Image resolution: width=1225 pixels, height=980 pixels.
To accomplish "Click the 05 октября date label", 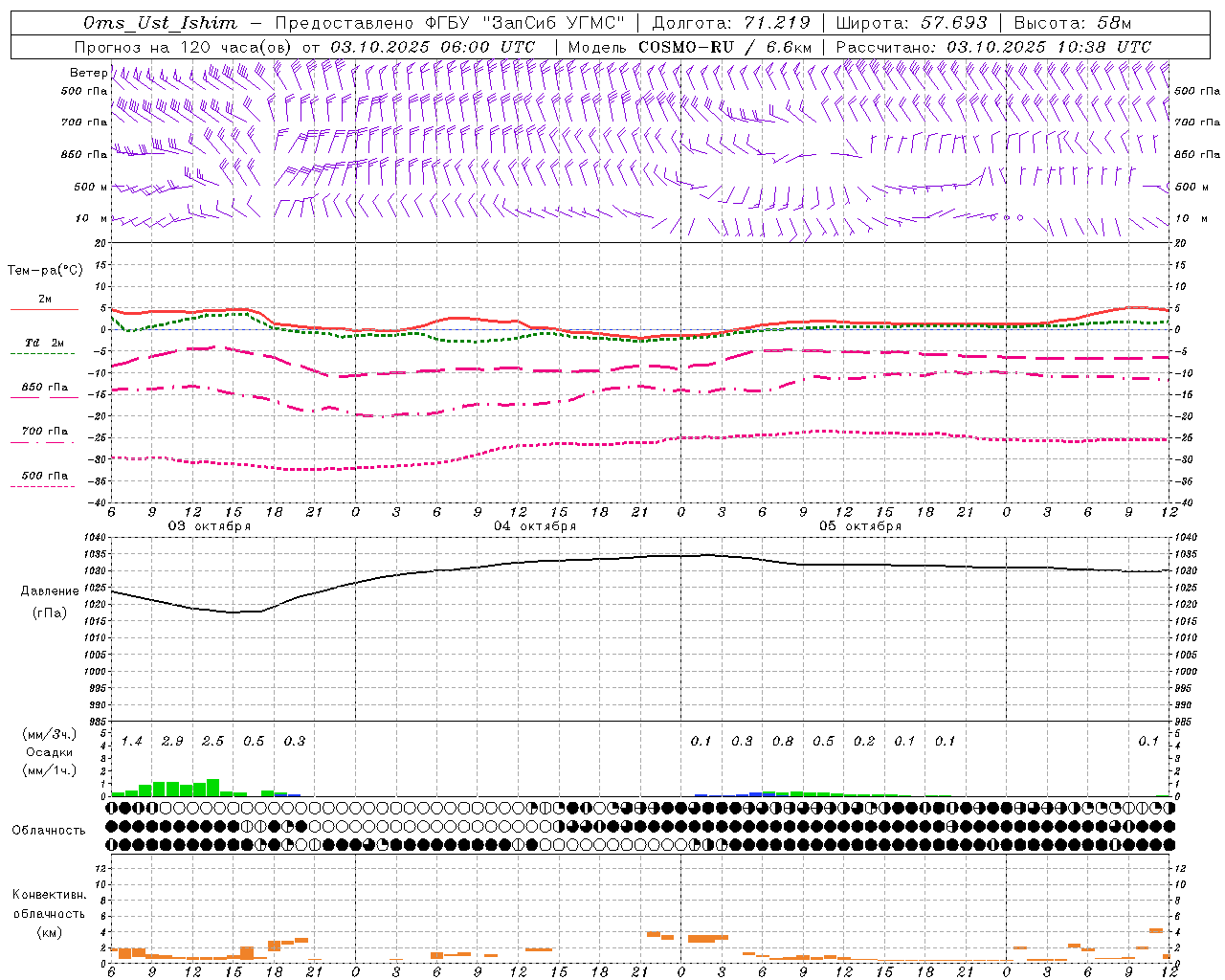I will pyautogui.click(x=860, y=526).
